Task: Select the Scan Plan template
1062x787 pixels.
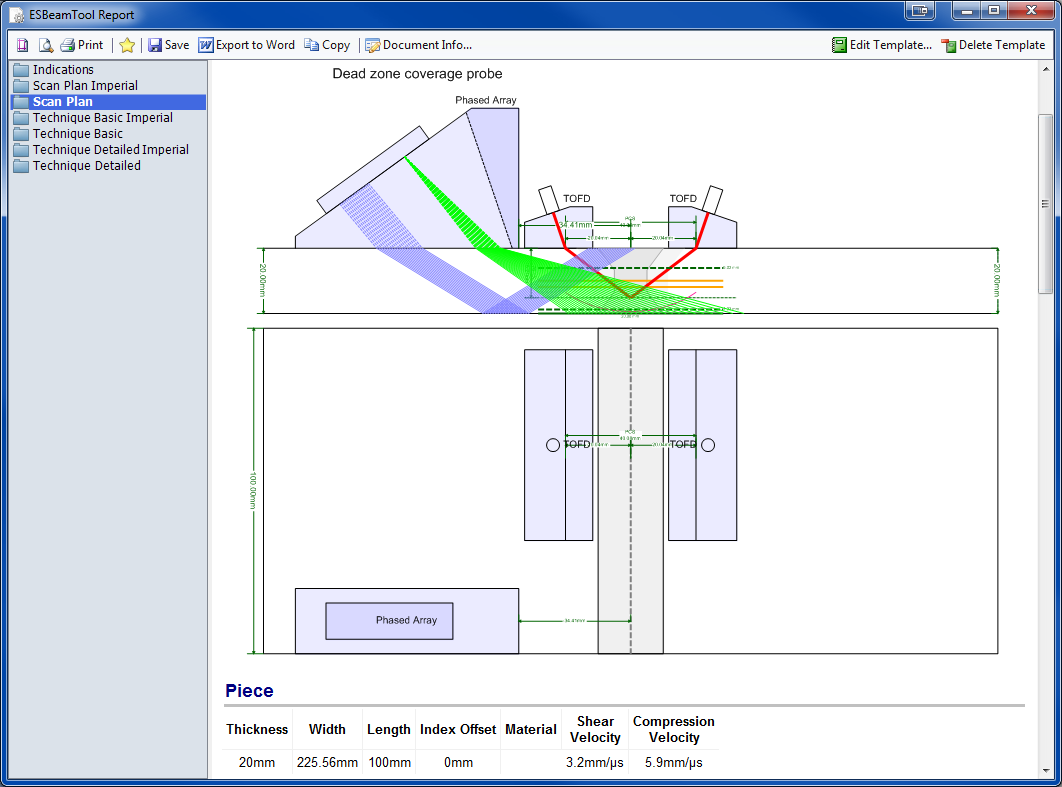Action: (x=108, y=102)
